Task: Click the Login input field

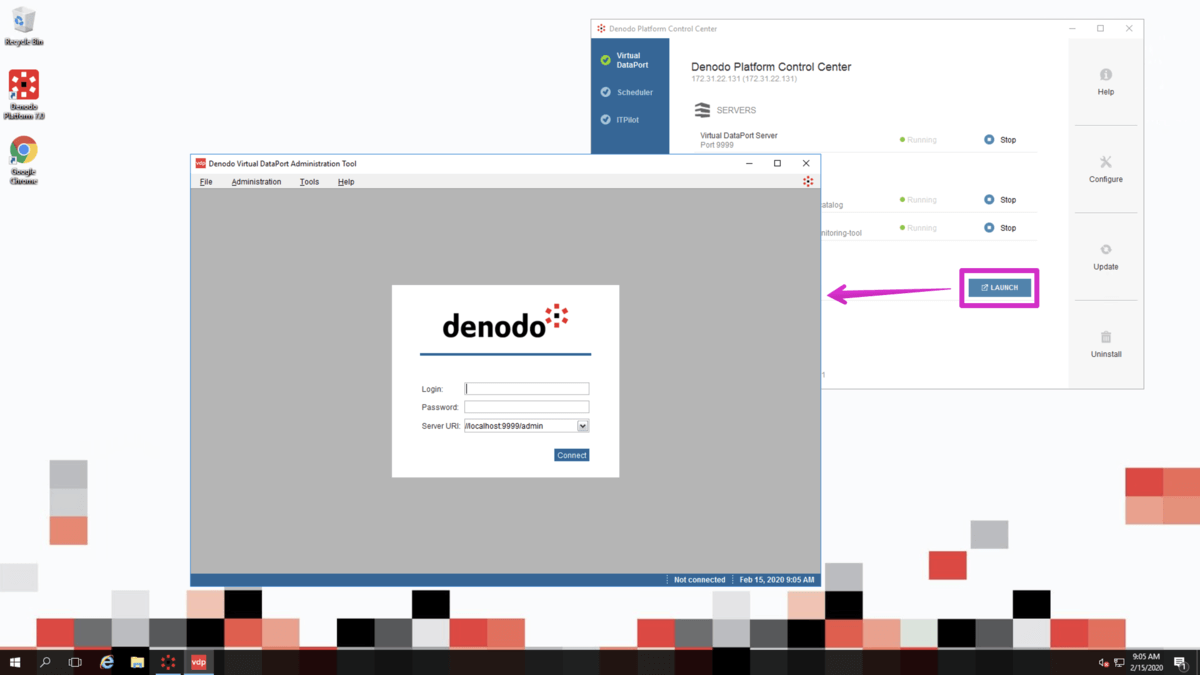Action: [x=526, y=389]
